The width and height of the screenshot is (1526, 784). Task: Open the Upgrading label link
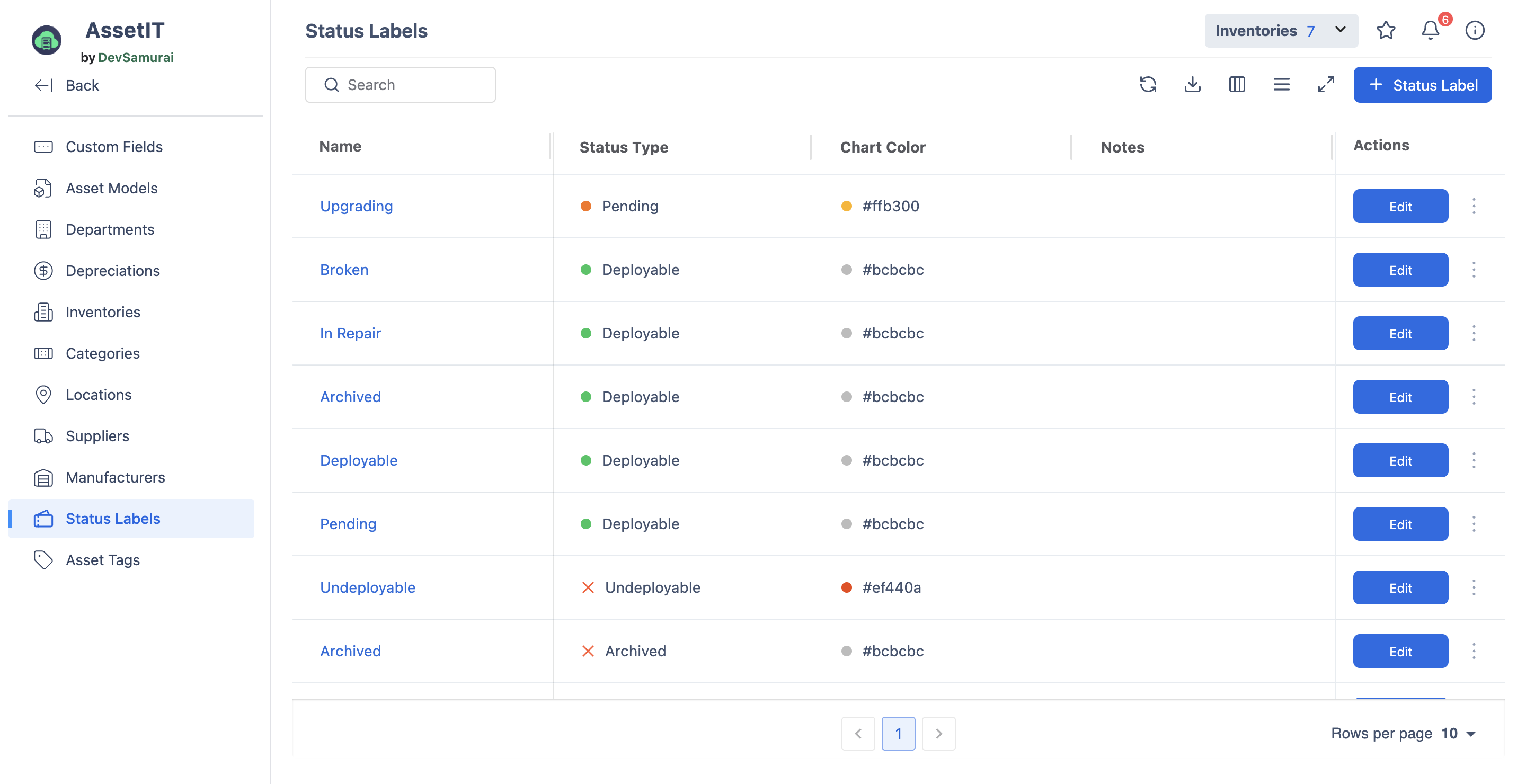point(356,206)
